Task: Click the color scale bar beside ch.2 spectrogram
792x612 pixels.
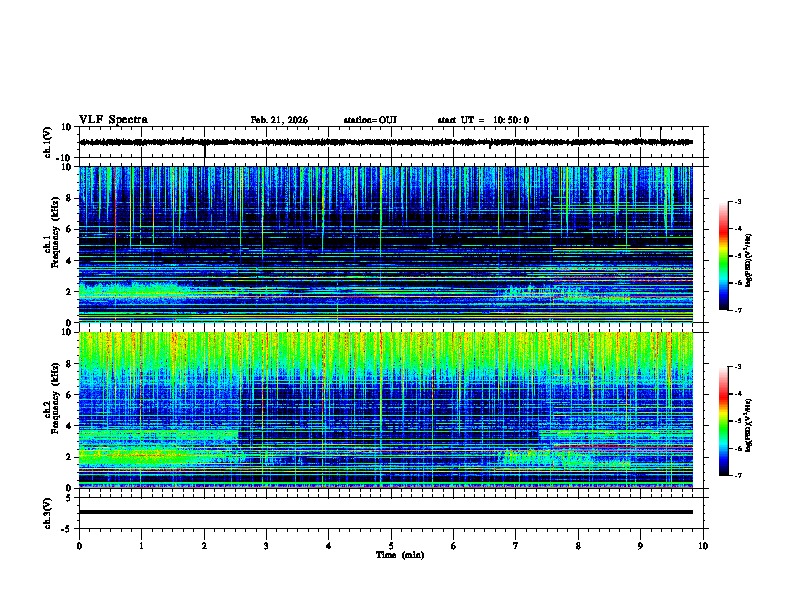Action: (x=723, y=421)
